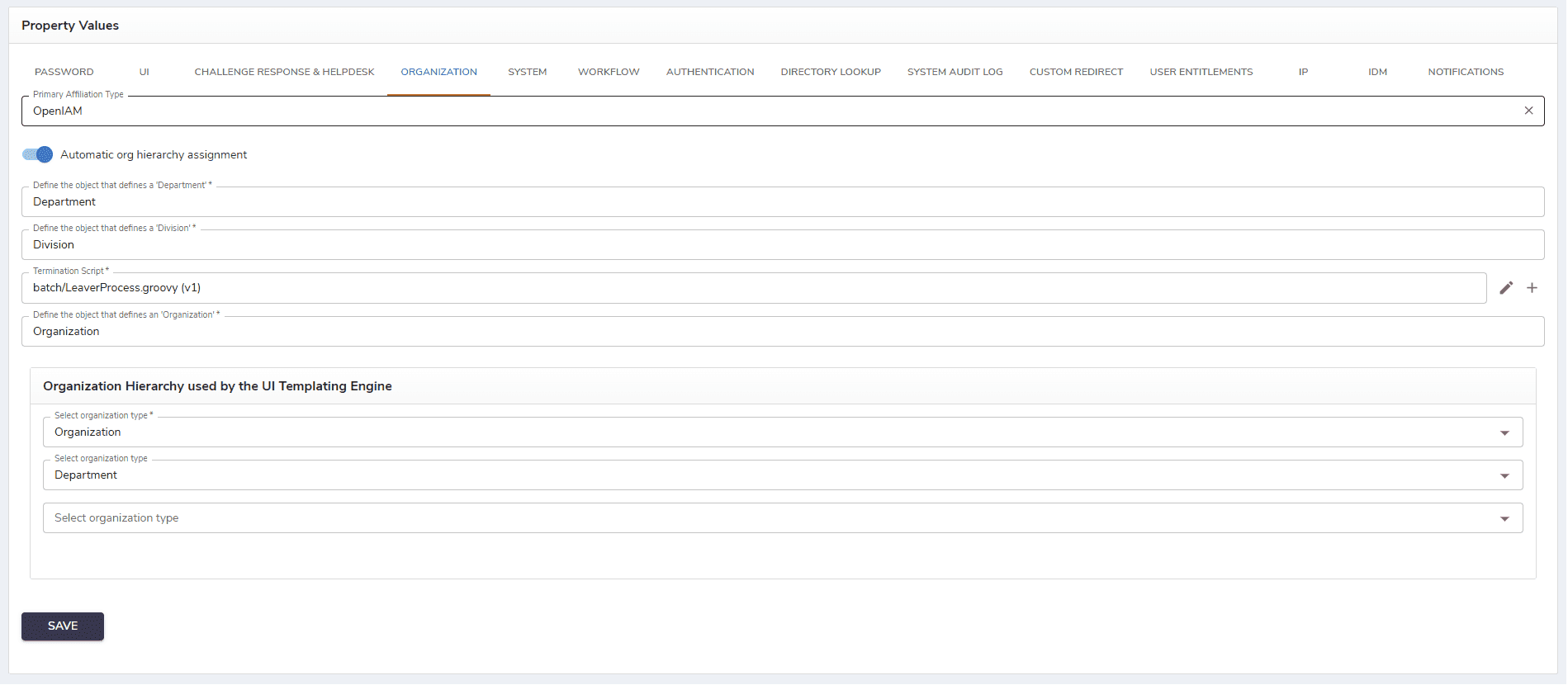Open the User Entitlements tab
Viewport: 1568px width, 685px height.
tap(1201, 72)
